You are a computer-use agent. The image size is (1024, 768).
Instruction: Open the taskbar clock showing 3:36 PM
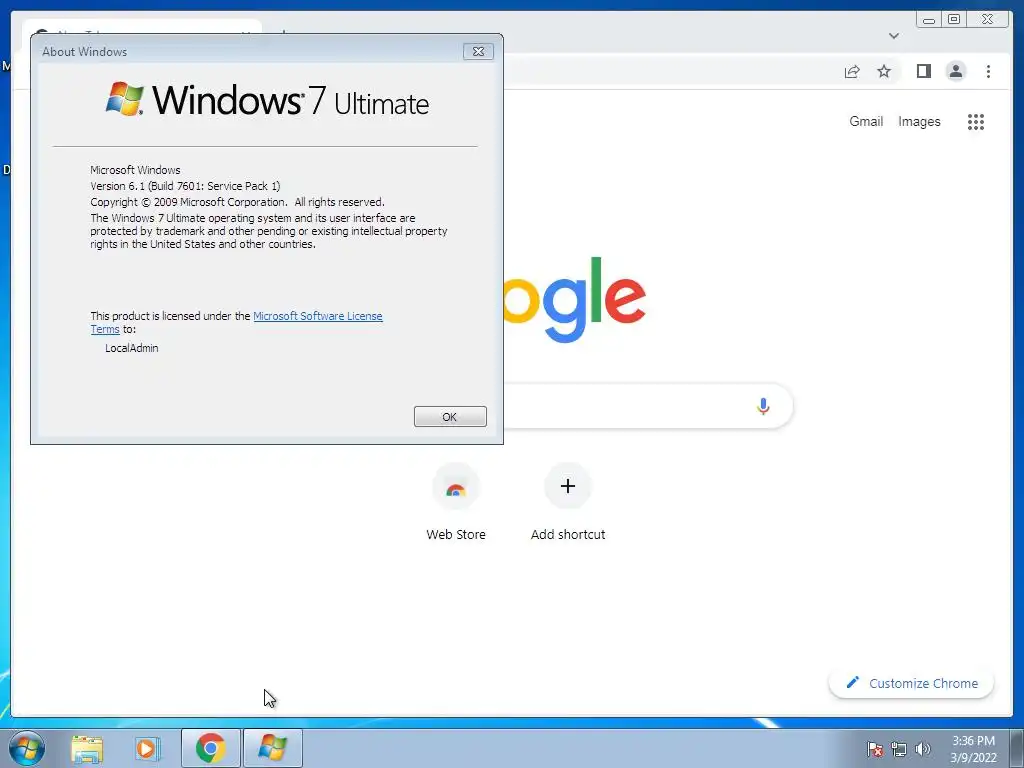pos(973,749)
